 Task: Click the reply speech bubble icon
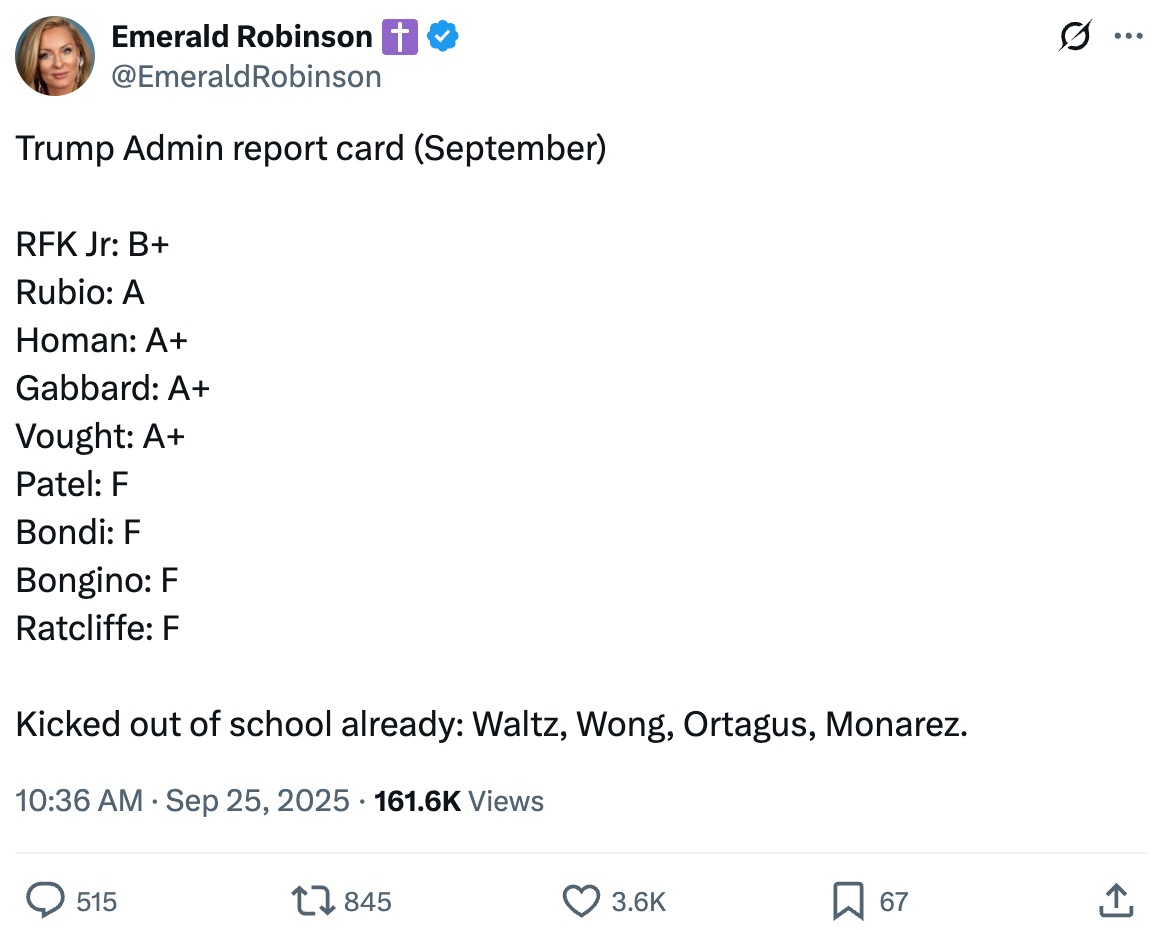coord(44,901)
